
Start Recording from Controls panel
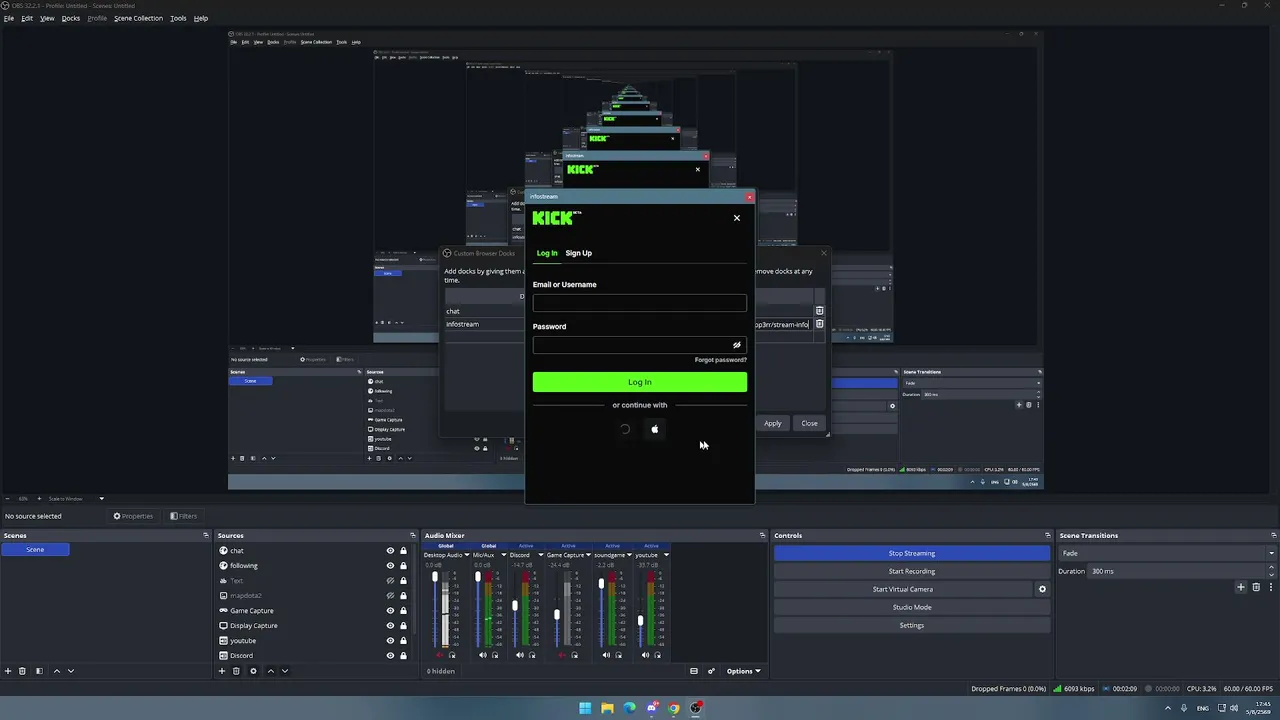coord(912,571)
